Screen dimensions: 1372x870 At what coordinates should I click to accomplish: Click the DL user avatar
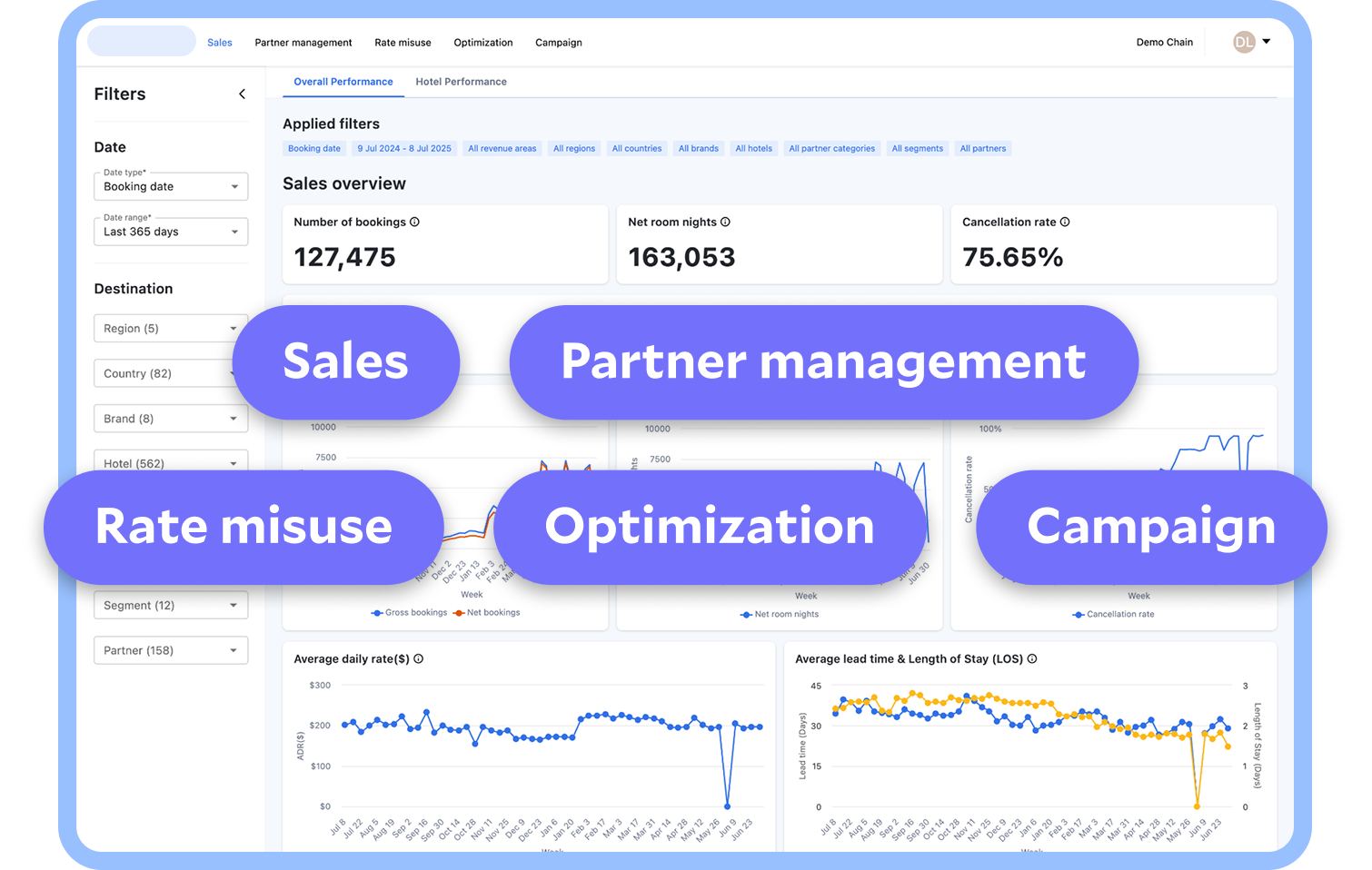[x=1244, y=42]
